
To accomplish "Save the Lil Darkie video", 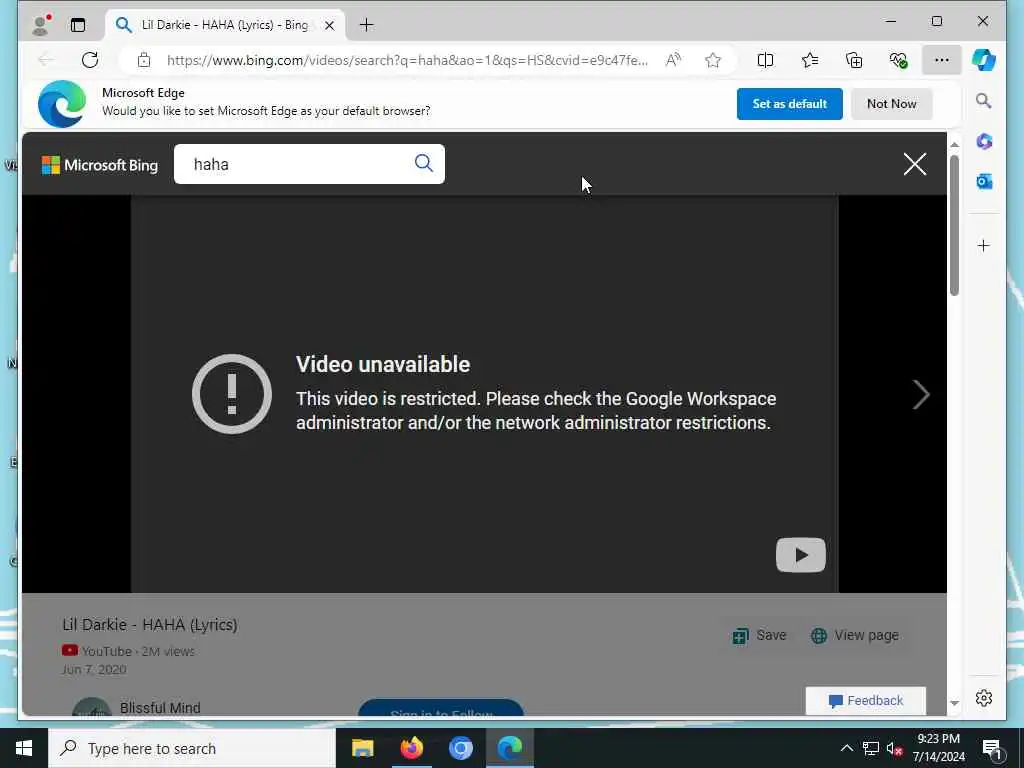I will pyautogui.click(x=760, y=635).
